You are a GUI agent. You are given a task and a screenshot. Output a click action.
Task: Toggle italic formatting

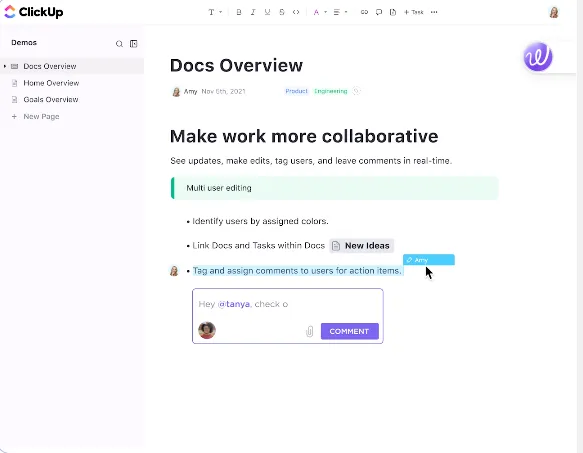(253, 12)
